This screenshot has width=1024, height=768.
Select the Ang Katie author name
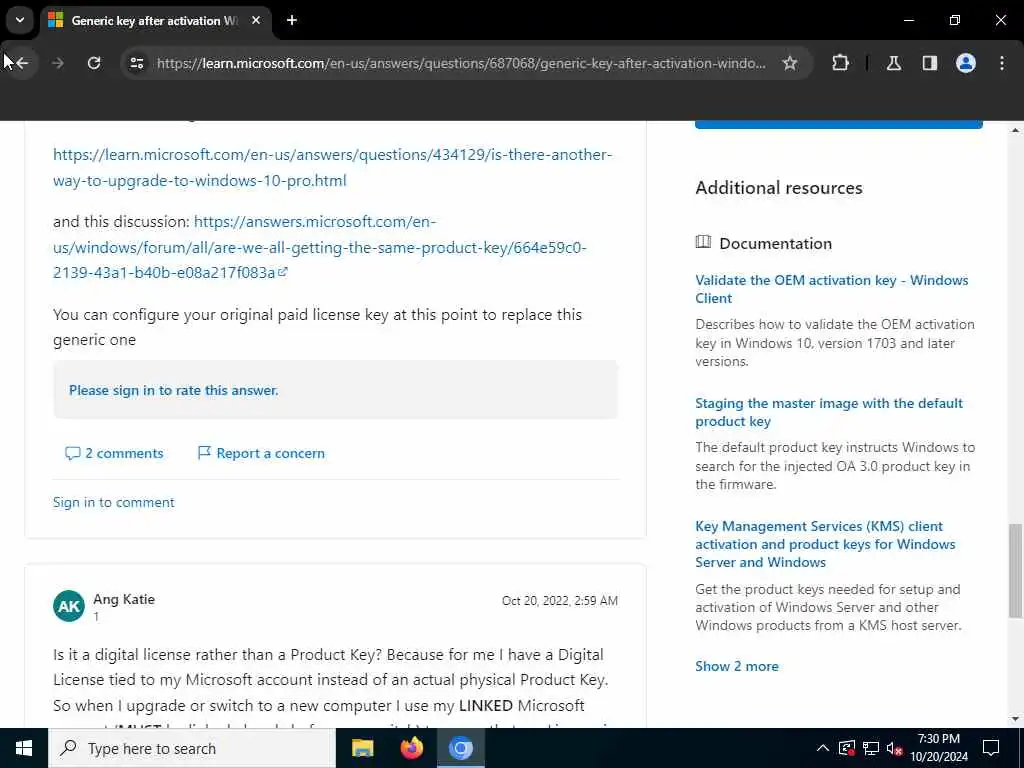coord(124,599)
